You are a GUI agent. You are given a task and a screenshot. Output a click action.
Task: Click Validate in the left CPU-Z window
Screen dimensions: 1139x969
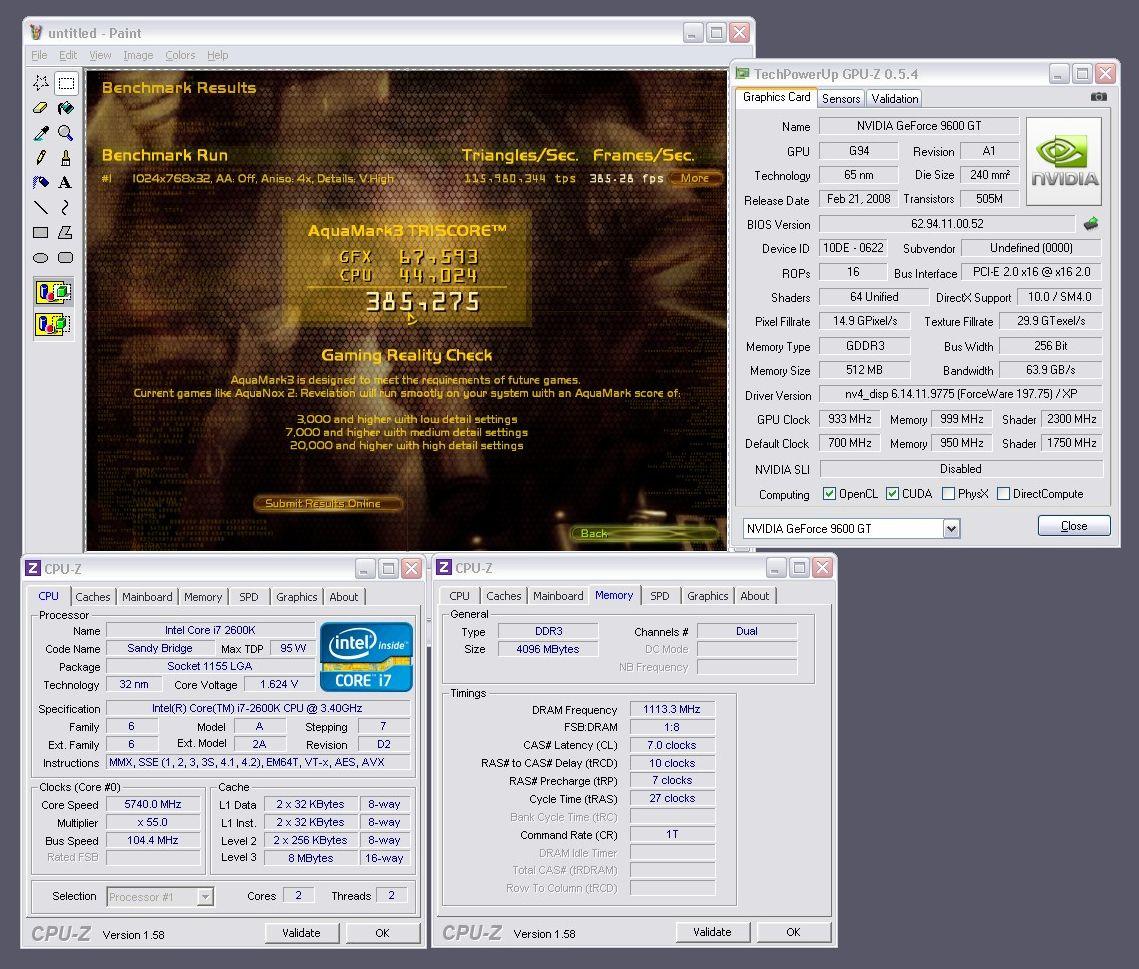pos(301,933)
